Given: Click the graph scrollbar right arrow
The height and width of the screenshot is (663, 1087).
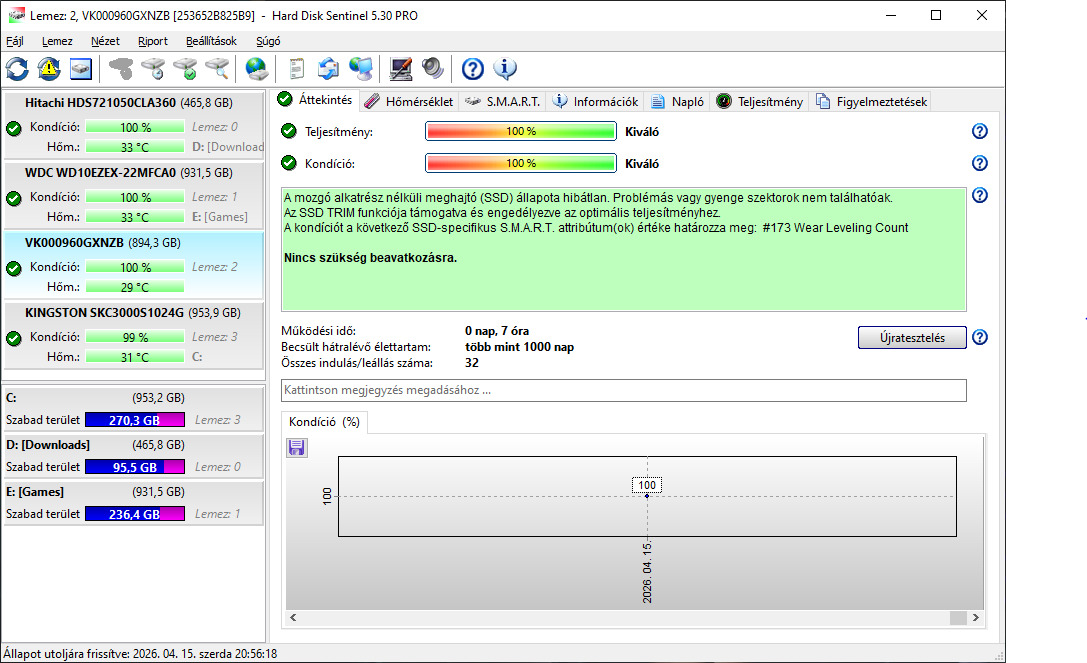Looking at the screenshot, I should click(975, 617).
